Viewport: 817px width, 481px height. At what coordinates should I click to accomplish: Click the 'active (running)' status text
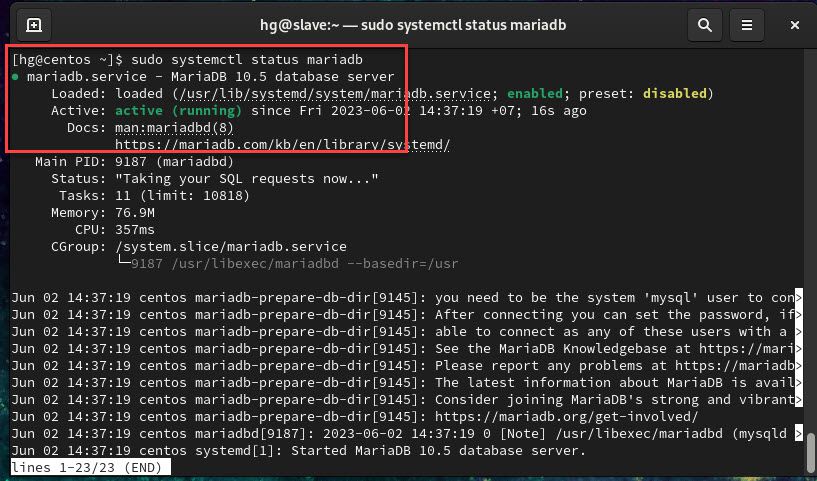179,110
